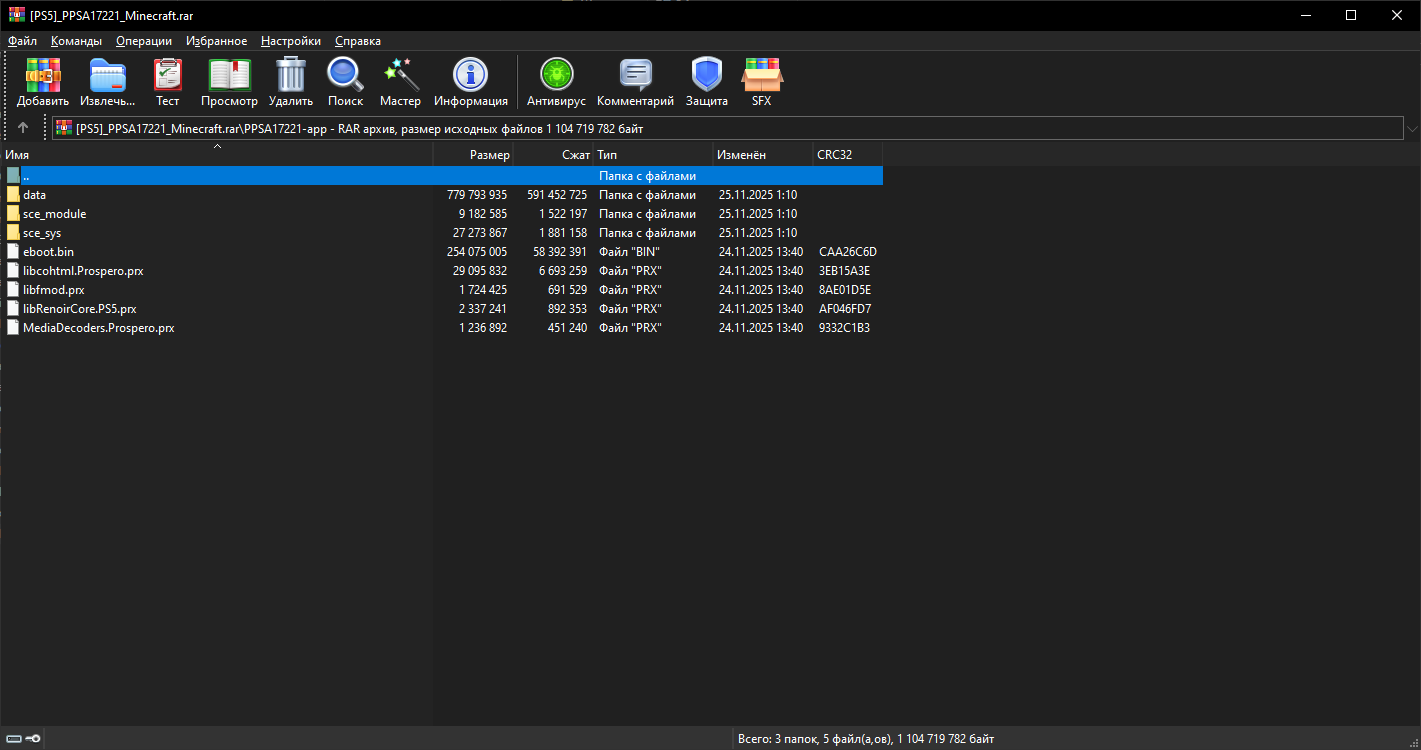
Task: Open the Find (Поиск) magnifier tool
Action: pyautogui.click(x=345, y=76)
